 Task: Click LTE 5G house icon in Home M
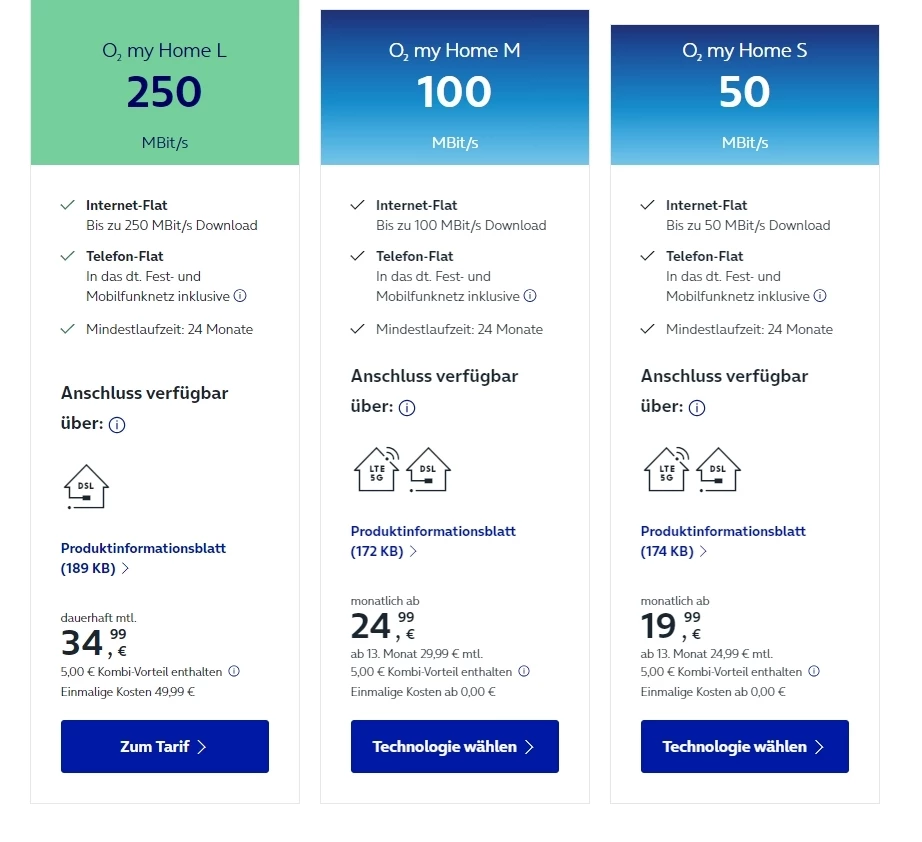pyautogui.click(x=377, y=468)
